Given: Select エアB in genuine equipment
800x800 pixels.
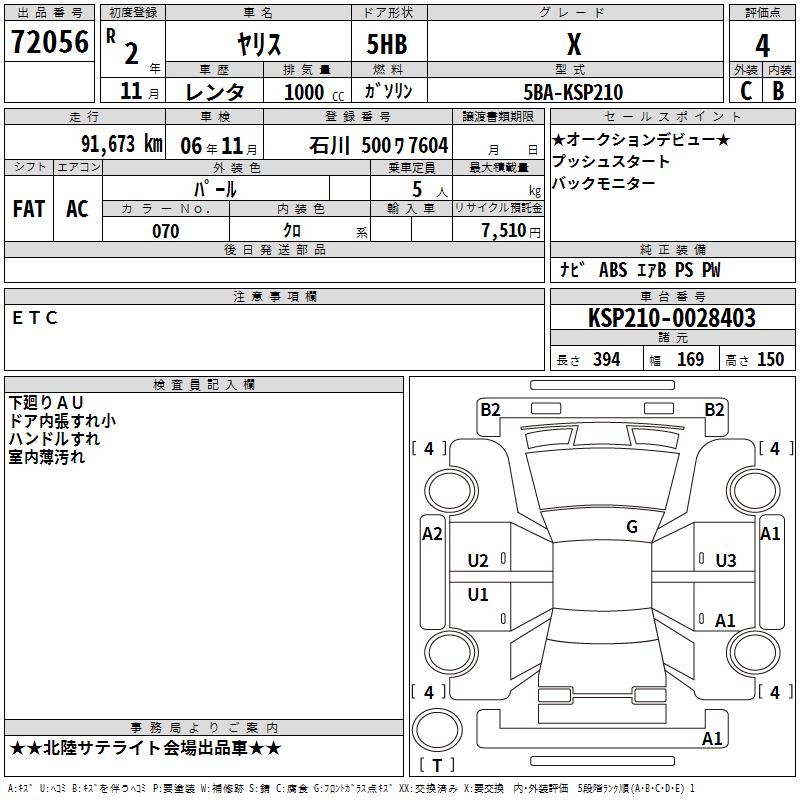Looking at the screenshot, I should (652, 270).
